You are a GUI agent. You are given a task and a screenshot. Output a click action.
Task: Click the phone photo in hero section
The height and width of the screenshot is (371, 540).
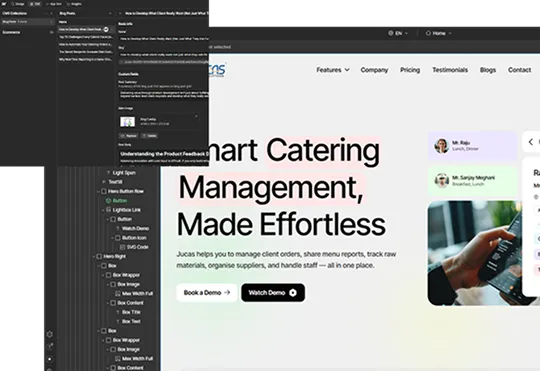(475, 253)
